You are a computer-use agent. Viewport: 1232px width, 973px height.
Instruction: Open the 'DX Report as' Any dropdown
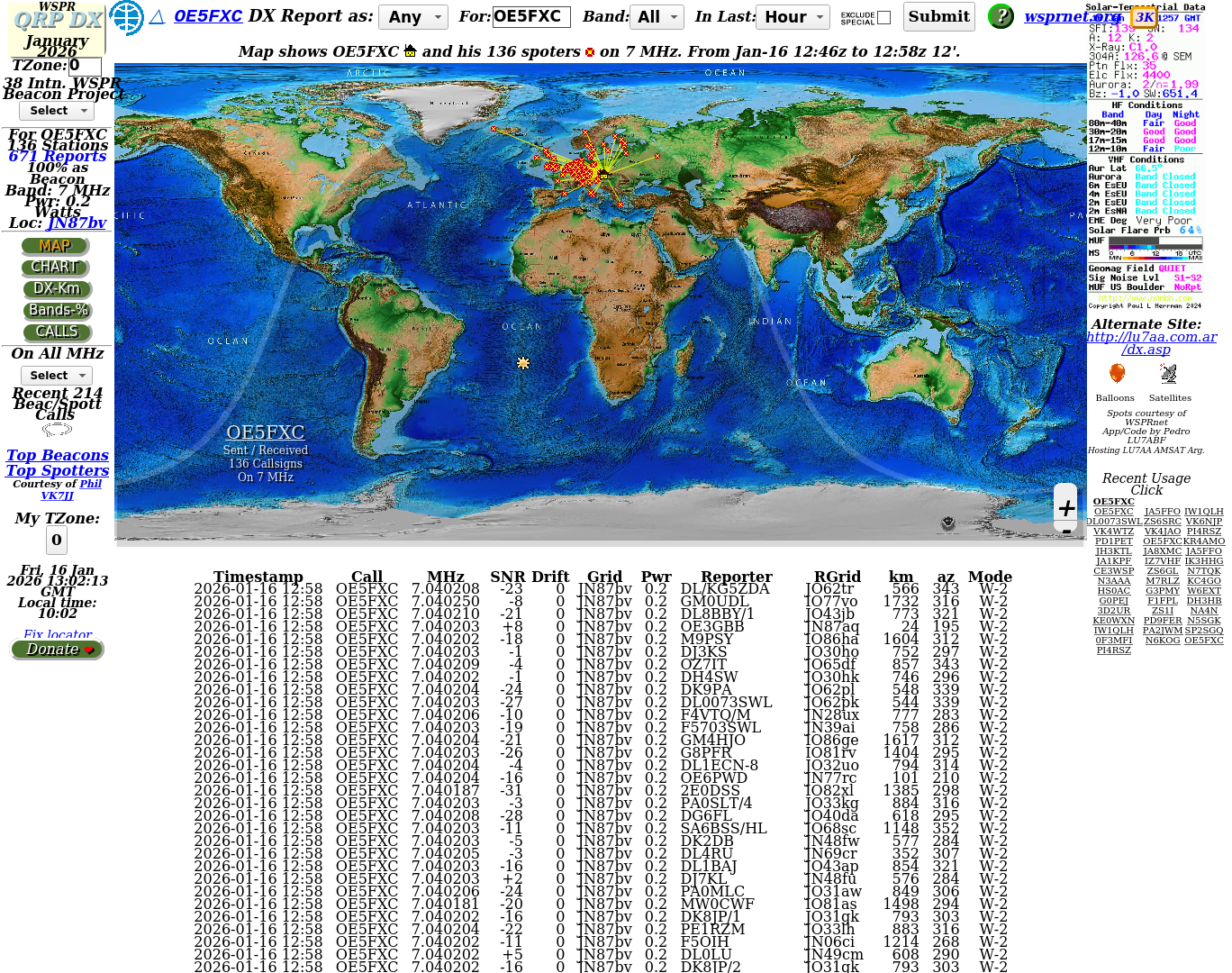pos(413,17)
